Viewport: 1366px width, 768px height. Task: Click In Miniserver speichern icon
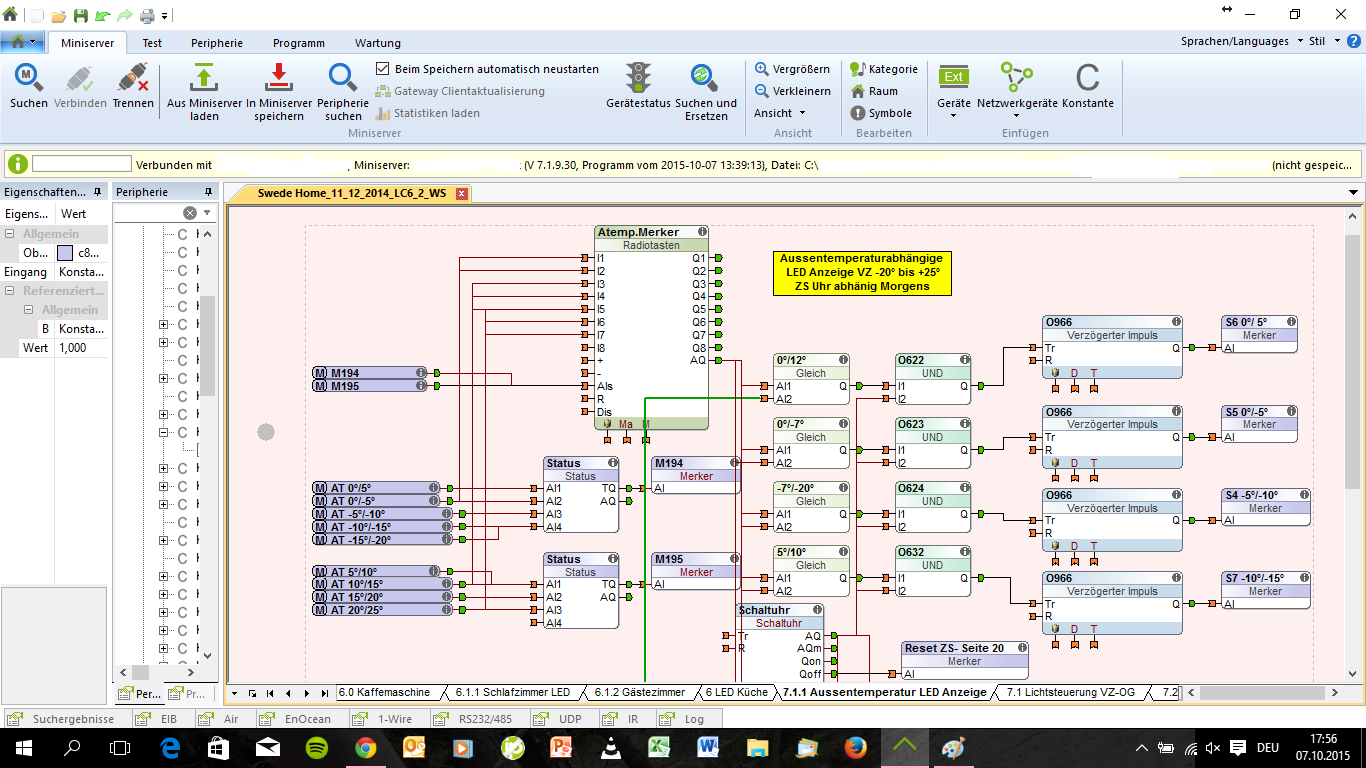point(279,79)
